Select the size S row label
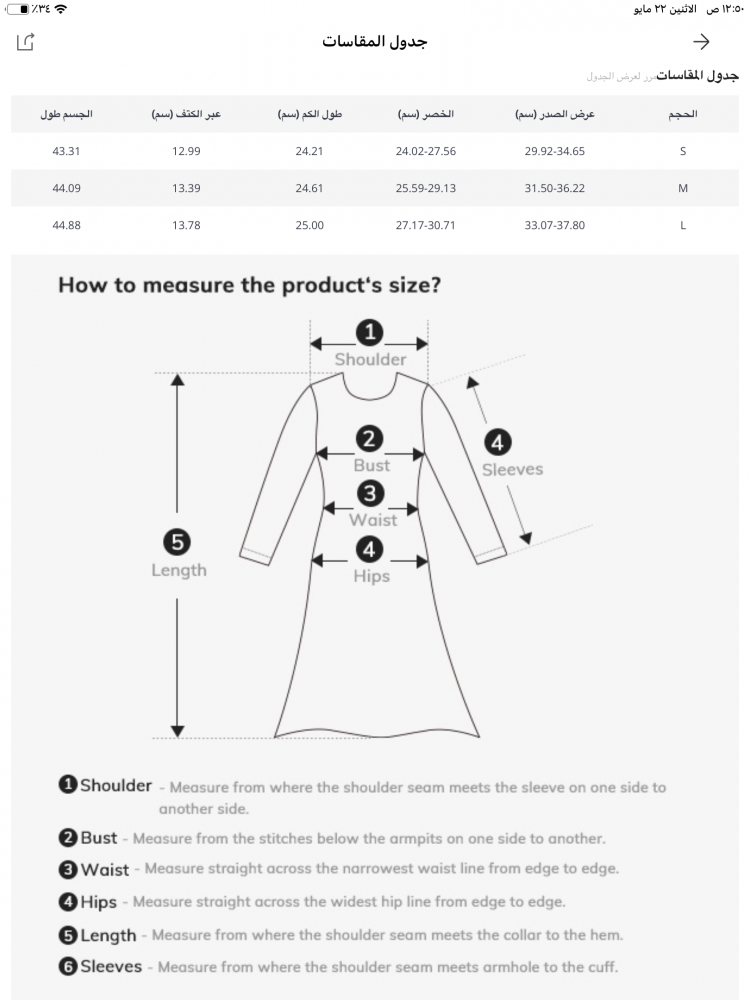 click(x=682, y=151)
